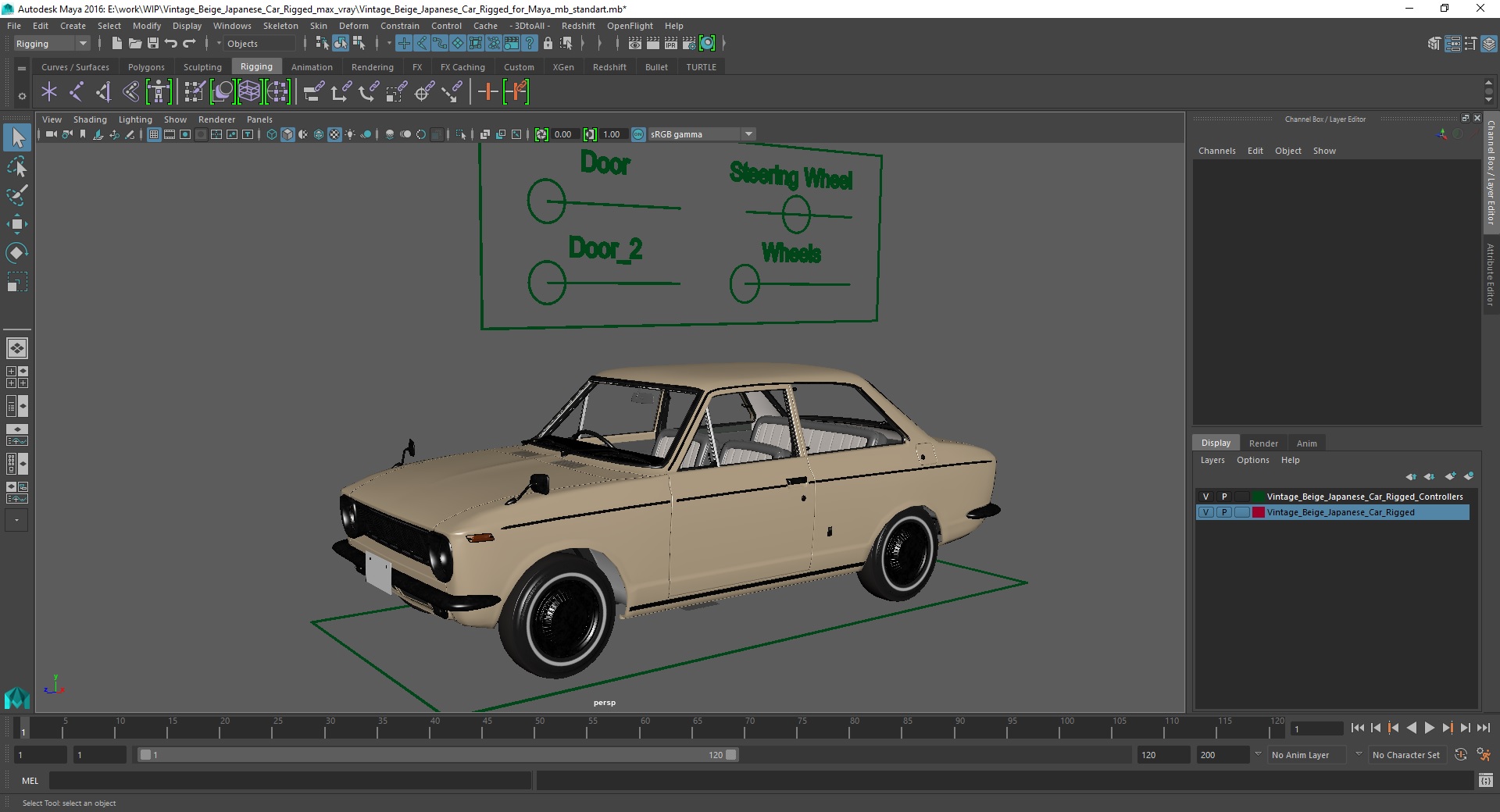This screenshot has height=812, width=1500.
Task: Click the Aim Constraint shelf icon
Action: coord(424,92)
